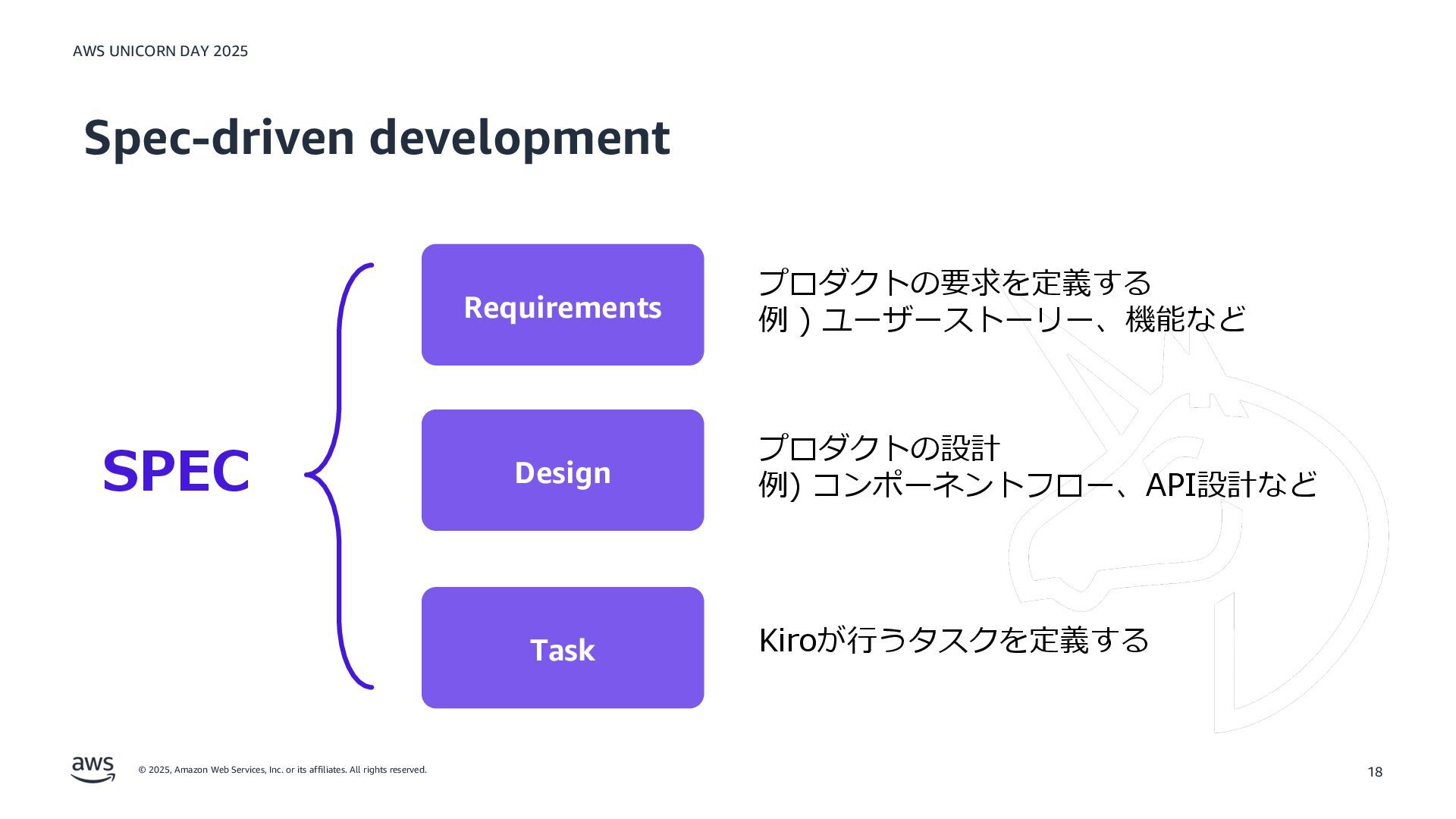Click slide page number 18
The image size is (1456, 819).
pyautogui.click(x=1375, y=772)
